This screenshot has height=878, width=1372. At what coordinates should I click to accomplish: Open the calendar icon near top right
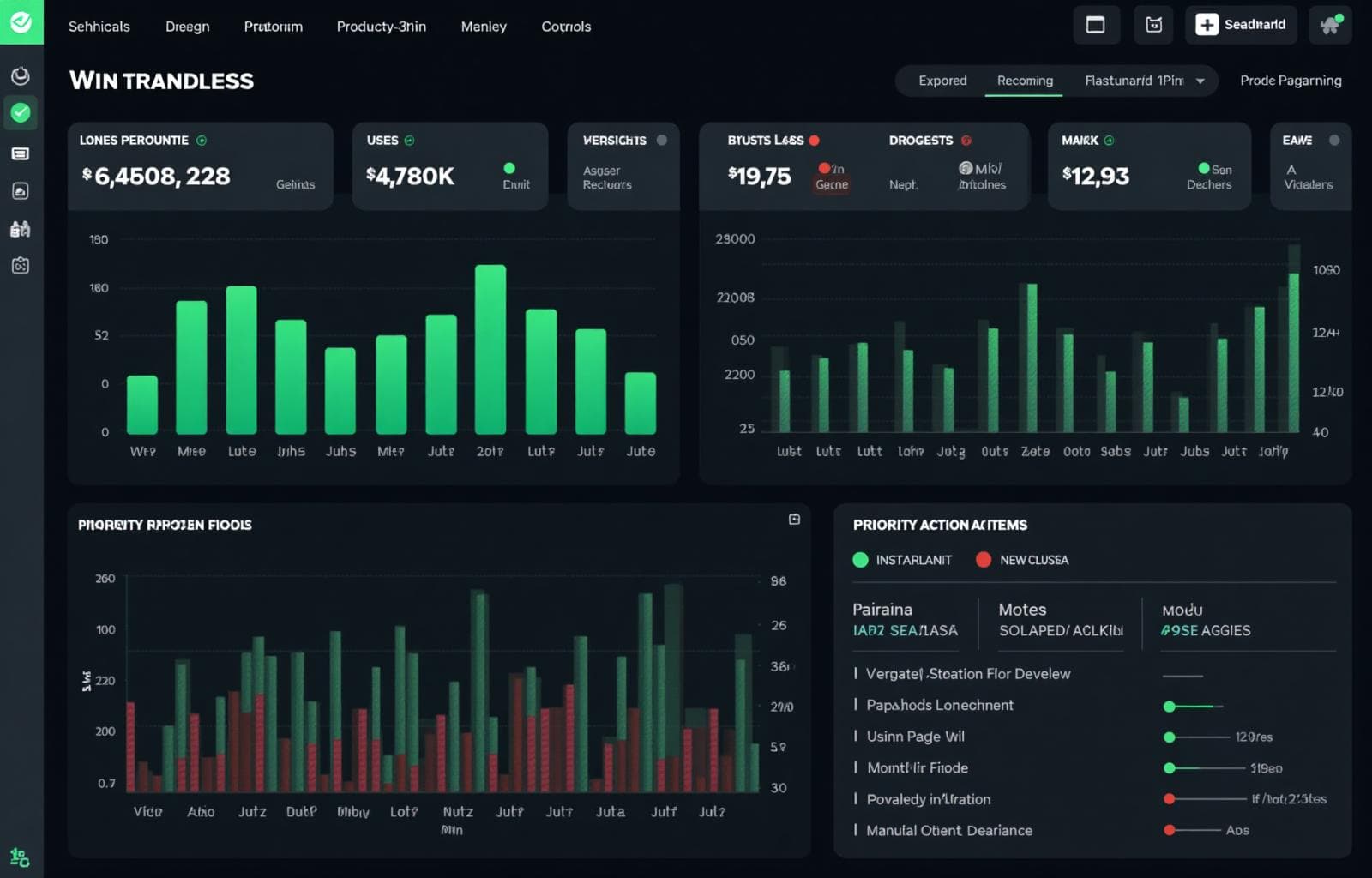point(1153,25)
